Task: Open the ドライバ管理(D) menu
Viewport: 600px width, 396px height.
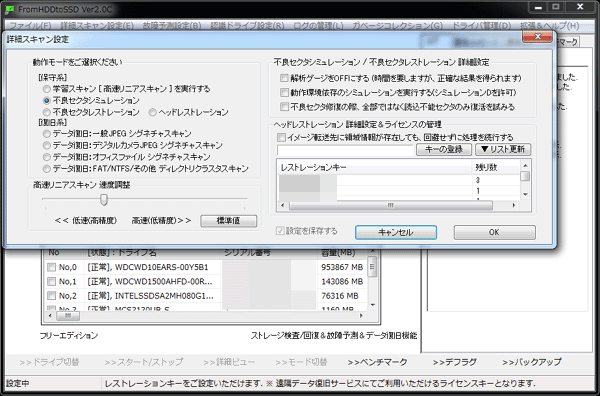Action: [481, 26]
